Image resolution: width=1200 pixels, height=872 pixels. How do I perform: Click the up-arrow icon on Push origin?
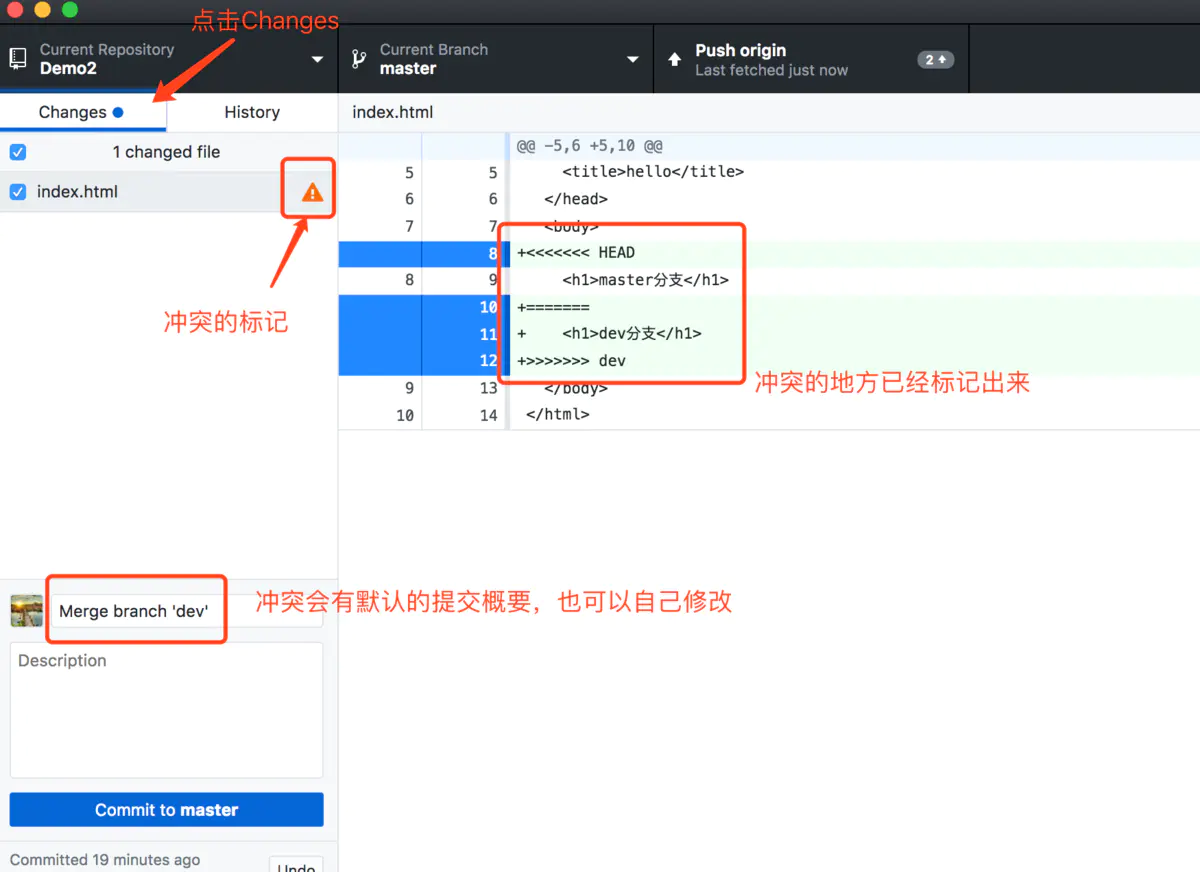[x=673, y=58]
